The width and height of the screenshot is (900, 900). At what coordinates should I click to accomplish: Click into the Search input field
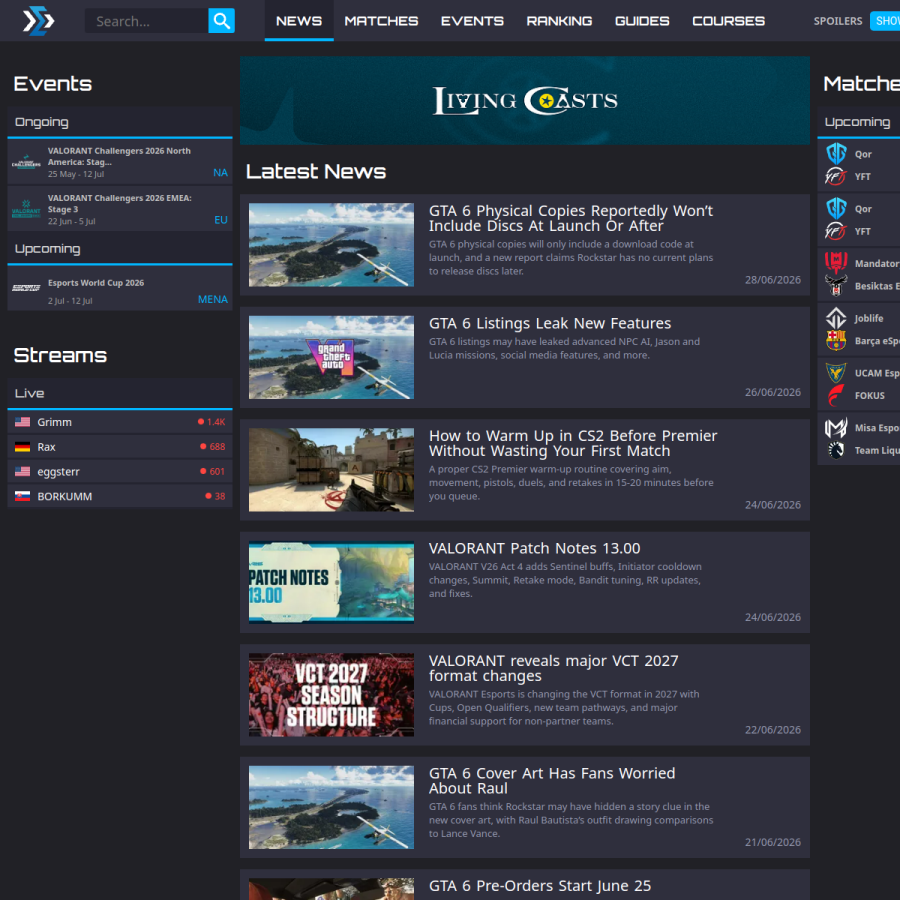pos(146,21)
